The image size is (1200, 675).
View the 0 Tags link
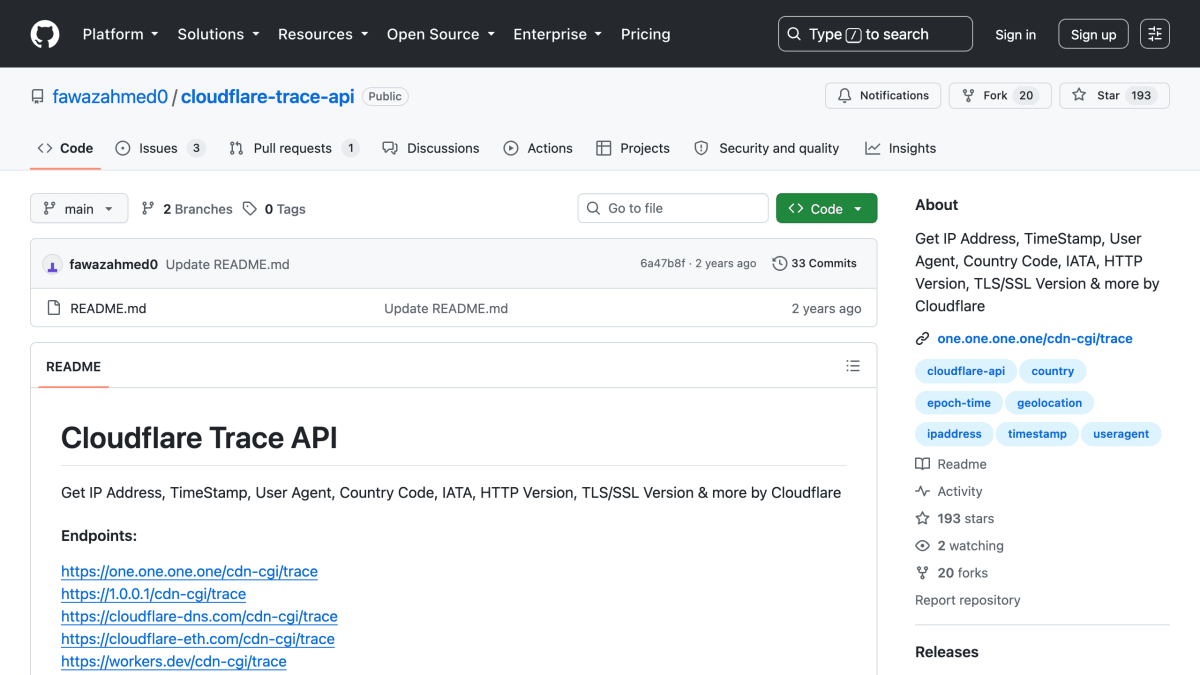[x=274, y=209]
